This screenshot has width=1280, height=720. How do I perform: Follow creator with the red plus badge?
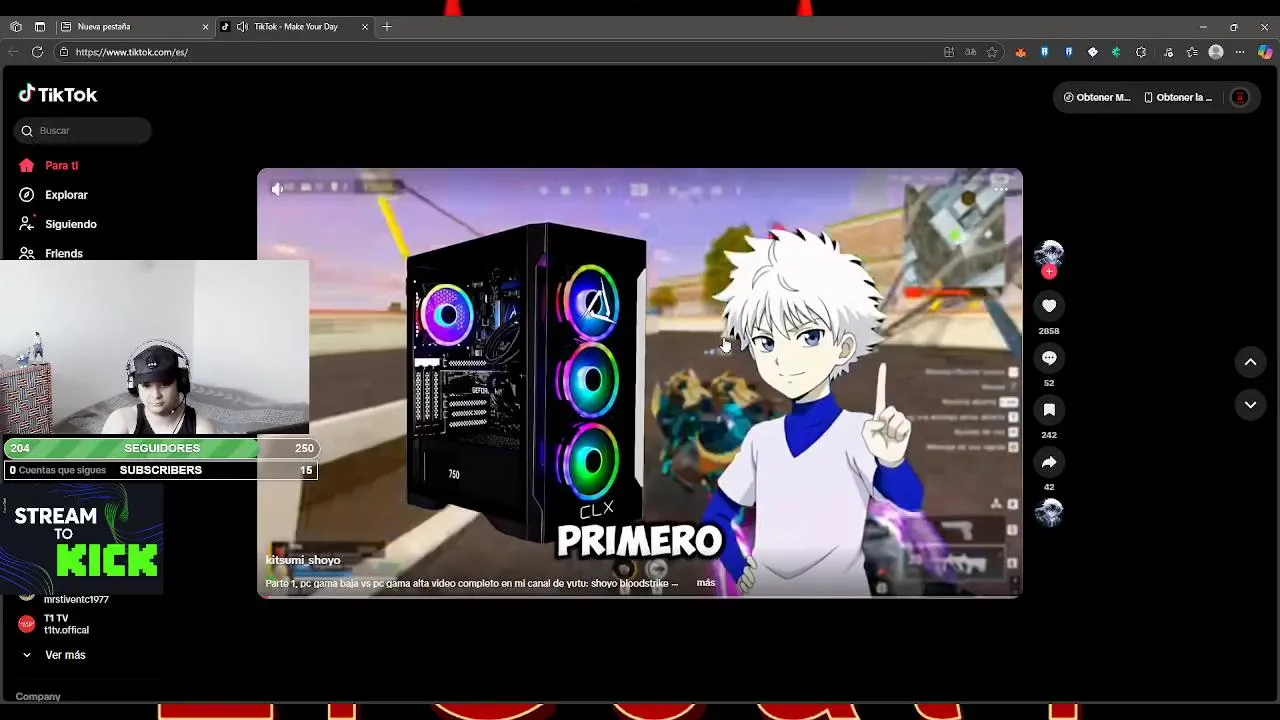(x=1049, y=272)
